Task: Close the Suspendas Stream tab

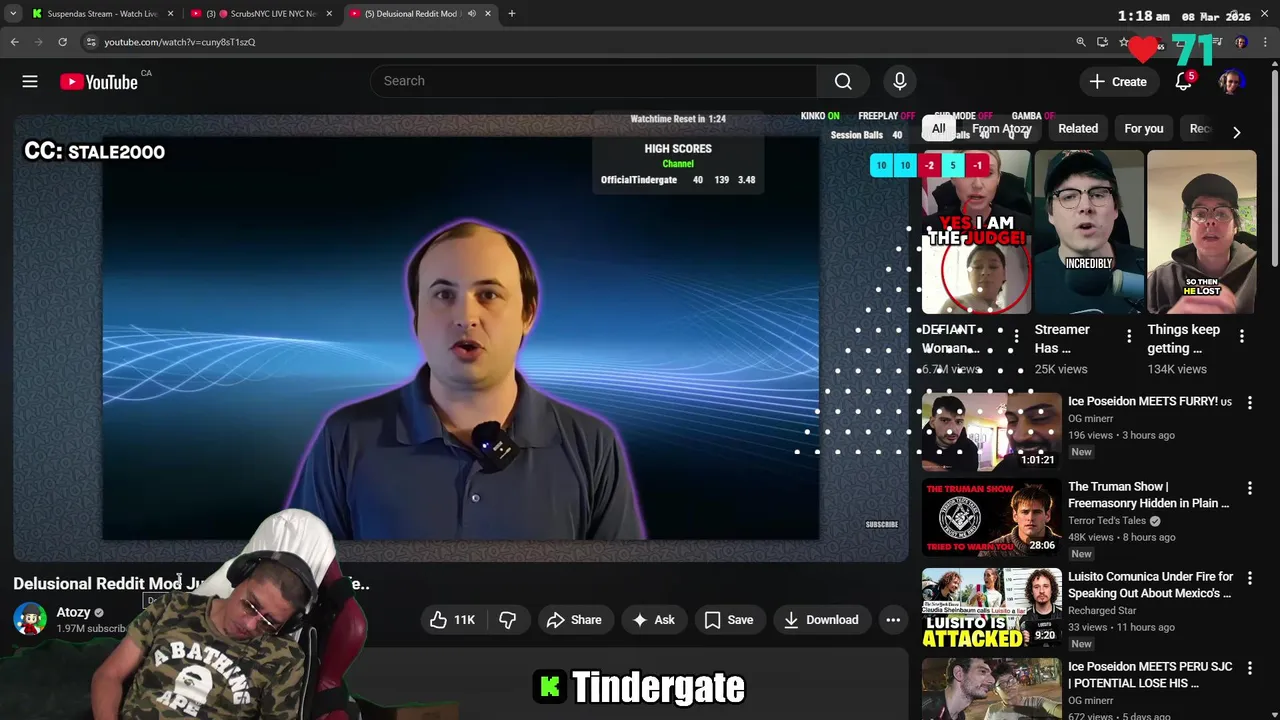Action: click(x=170, y=14)
